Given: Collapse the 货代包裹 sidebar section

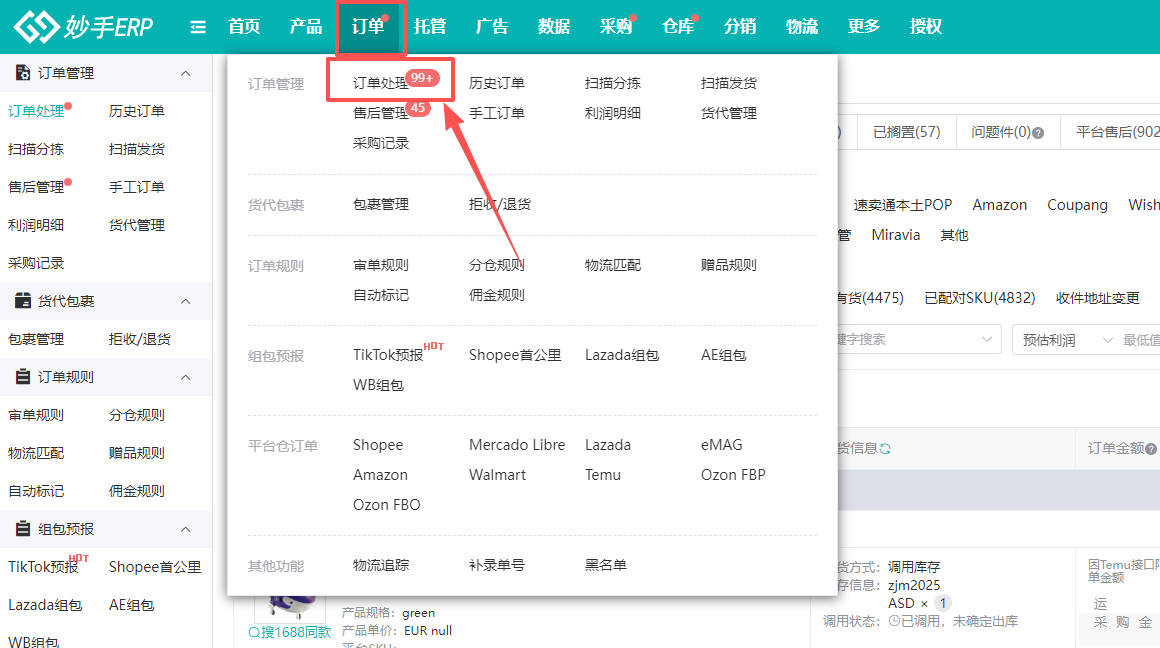Looking at the screenshot, I should coord(186,301).
